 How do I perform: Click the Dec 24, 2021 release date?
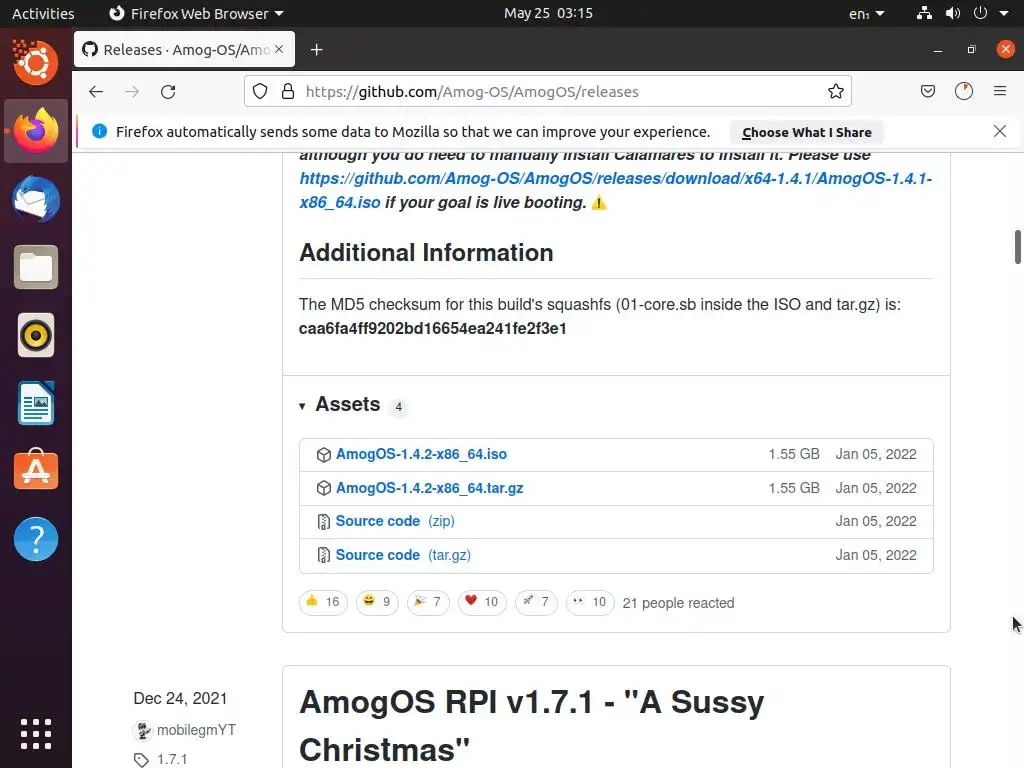[180, 698]
